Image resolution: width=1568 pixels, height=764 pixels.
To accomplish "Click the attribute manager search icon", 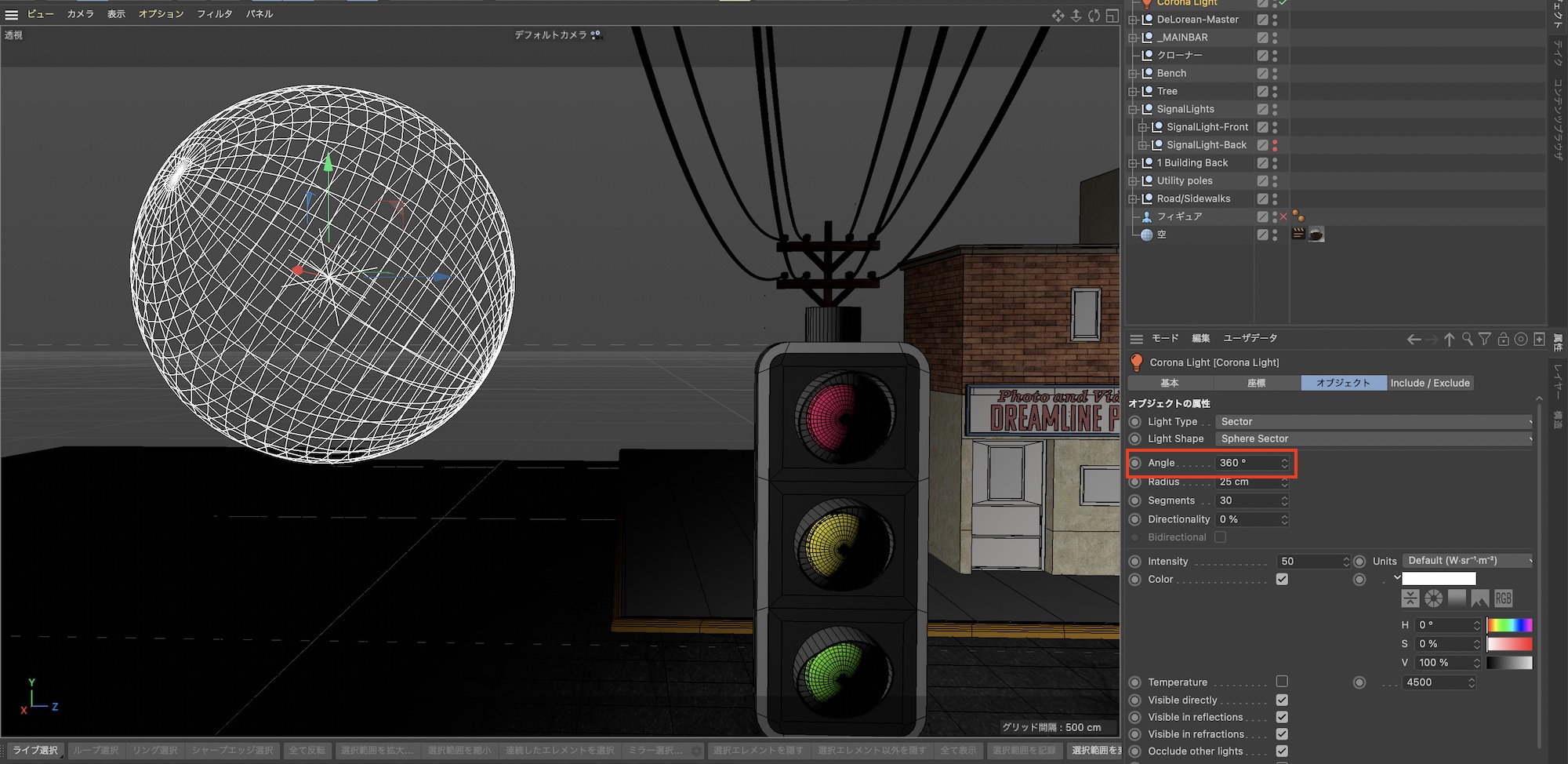I will pyautogui.click(x=1467, y=339).
